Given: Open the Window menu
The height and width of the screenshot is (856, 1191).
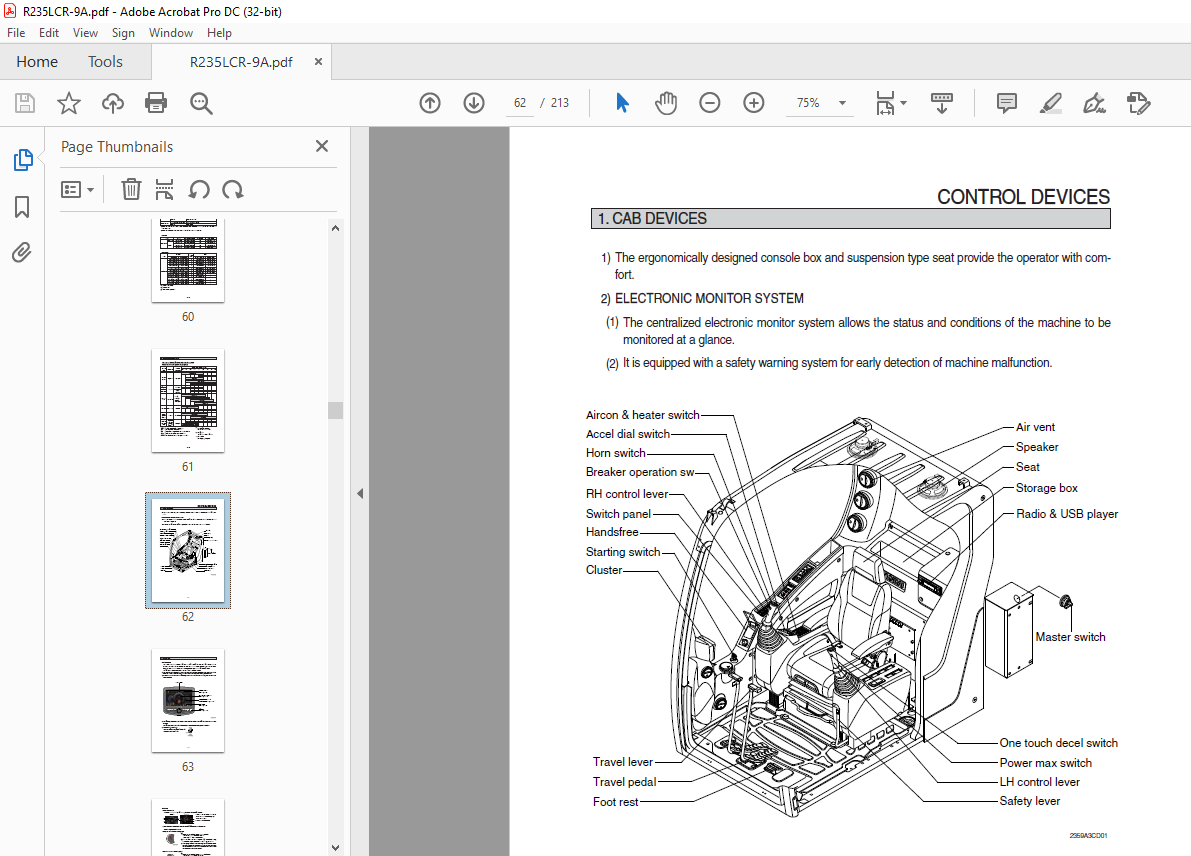Looking at the screenshot, I should pyautogui.click(x=171, y=33).
